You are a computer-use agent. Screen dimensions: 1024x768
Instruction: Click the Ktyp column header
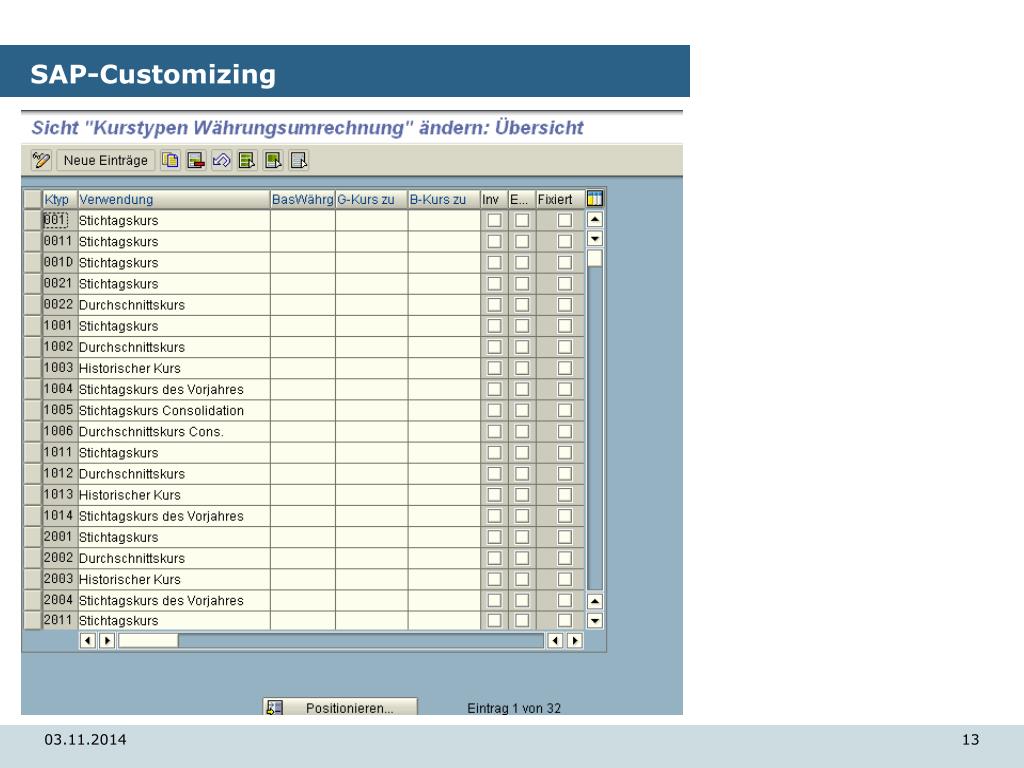pos(60,199)
